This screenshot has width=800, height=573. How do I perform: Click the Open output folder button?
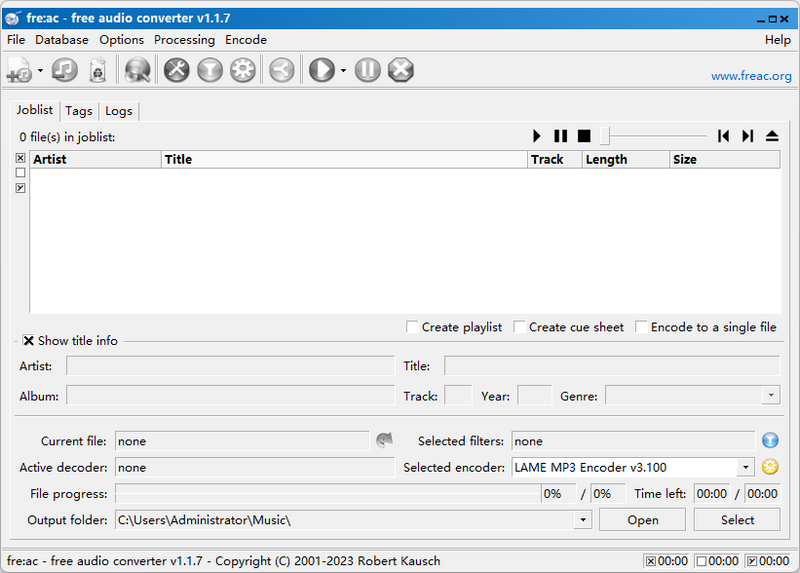point(642,520)
